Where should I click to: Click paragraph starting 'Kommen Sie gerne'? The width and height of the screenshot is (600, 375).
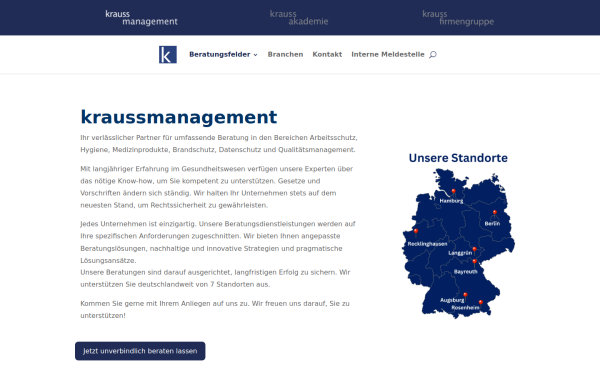click(x=215, y=309)
